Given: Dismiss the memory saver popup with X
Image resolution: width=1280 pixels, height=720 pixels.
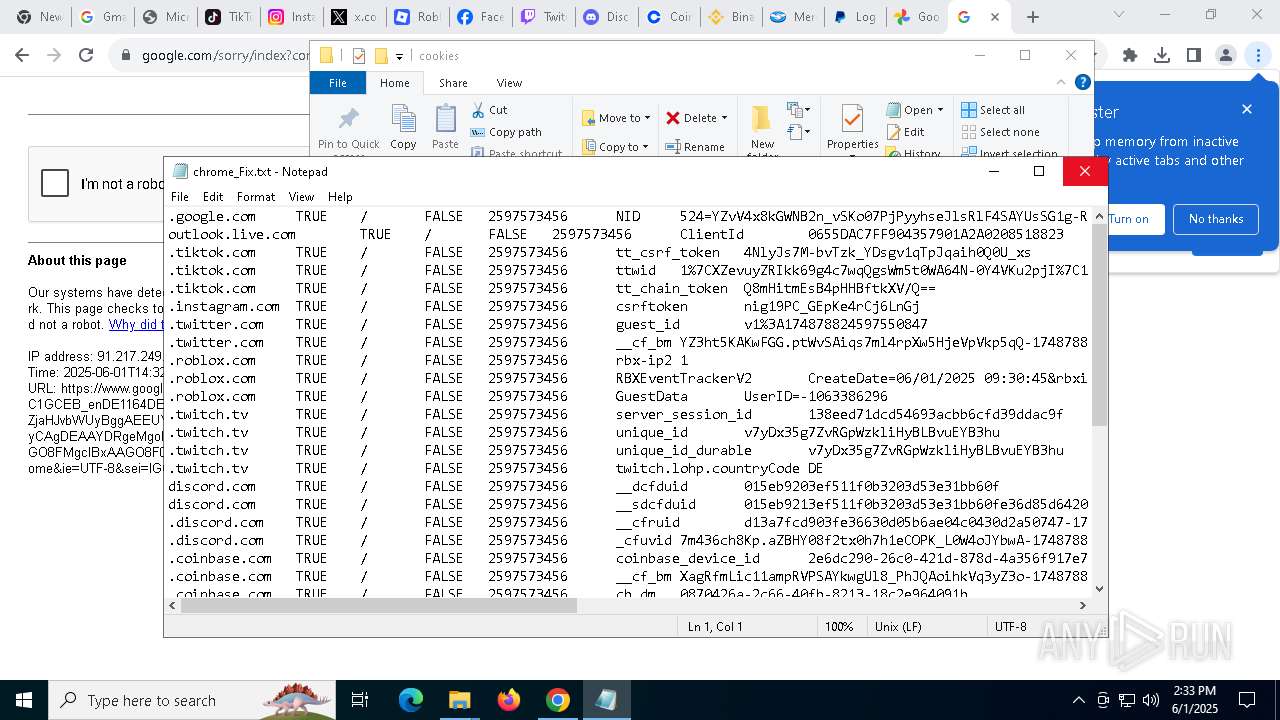Looking at the screenshot, I should [1247, 109].
